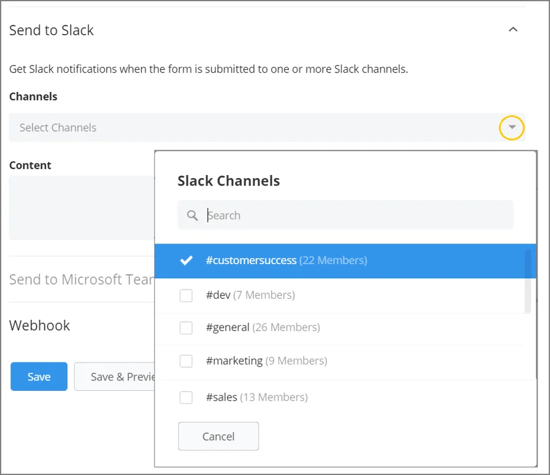This screenshot has width=550, height=475.
Task: Select the #sales (13 Members) label
Action: tap(257, 397)
